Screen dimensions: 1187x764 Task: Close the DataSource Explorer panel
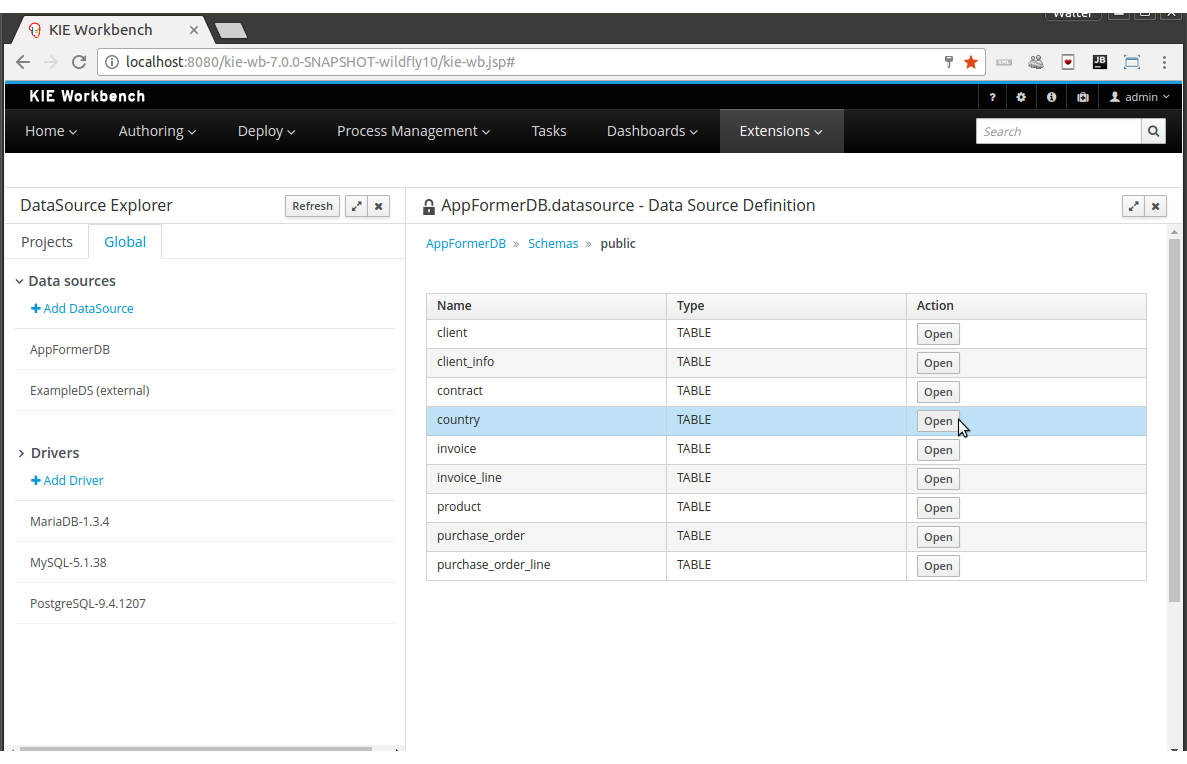(x=379, y=206)
